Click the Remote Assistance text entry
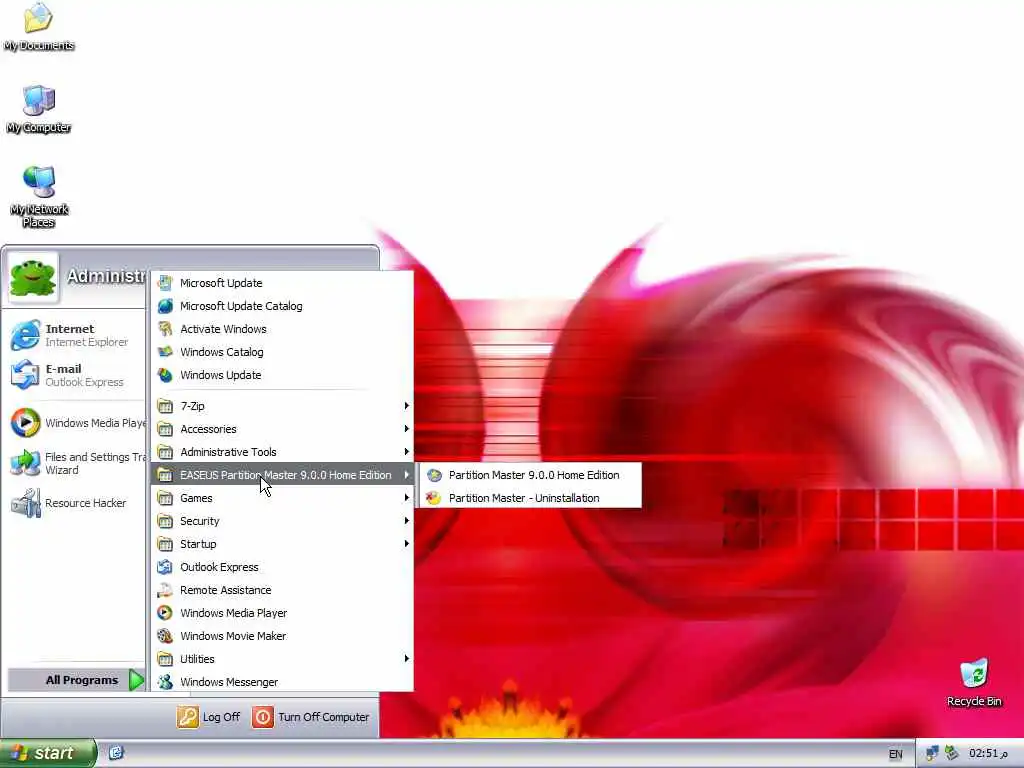 [226, 590]
